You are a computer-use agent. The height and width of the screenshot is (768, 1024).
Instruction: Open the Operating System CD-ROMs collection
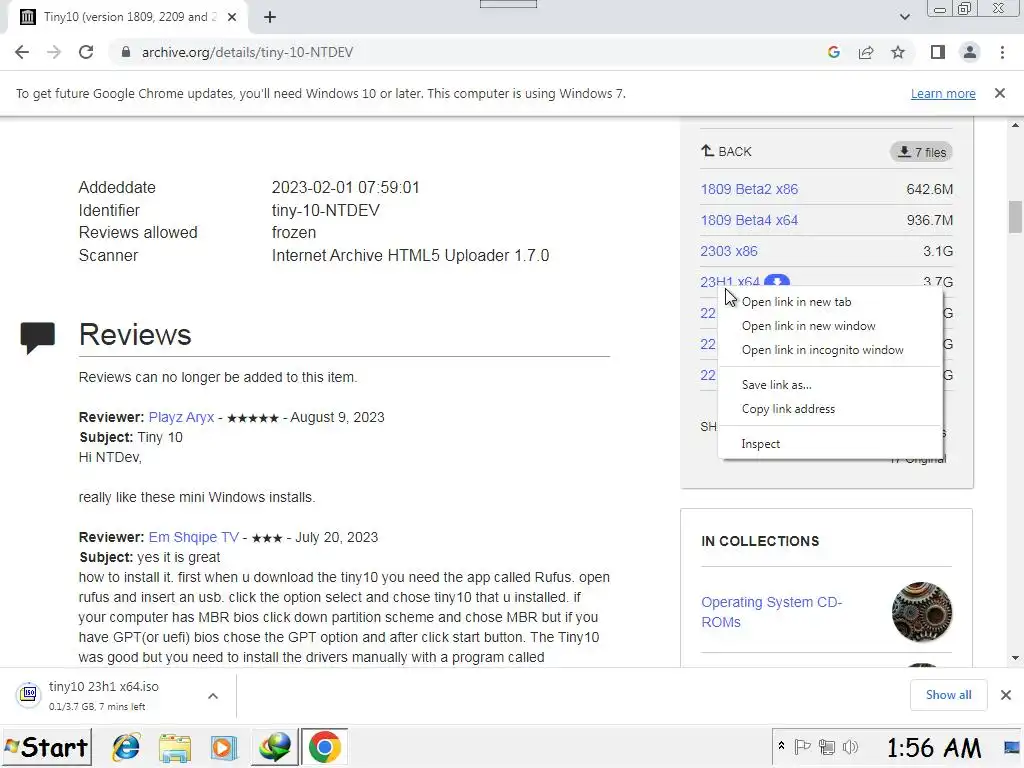pyautogui.click(x=771, y=612)
